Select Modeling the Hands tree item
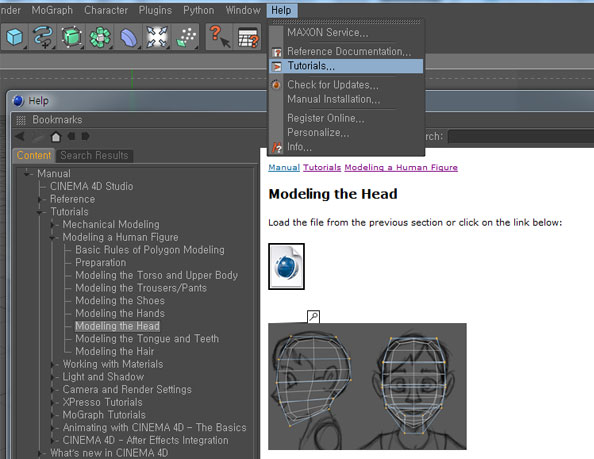594x459 pixels. pos(120,314)
